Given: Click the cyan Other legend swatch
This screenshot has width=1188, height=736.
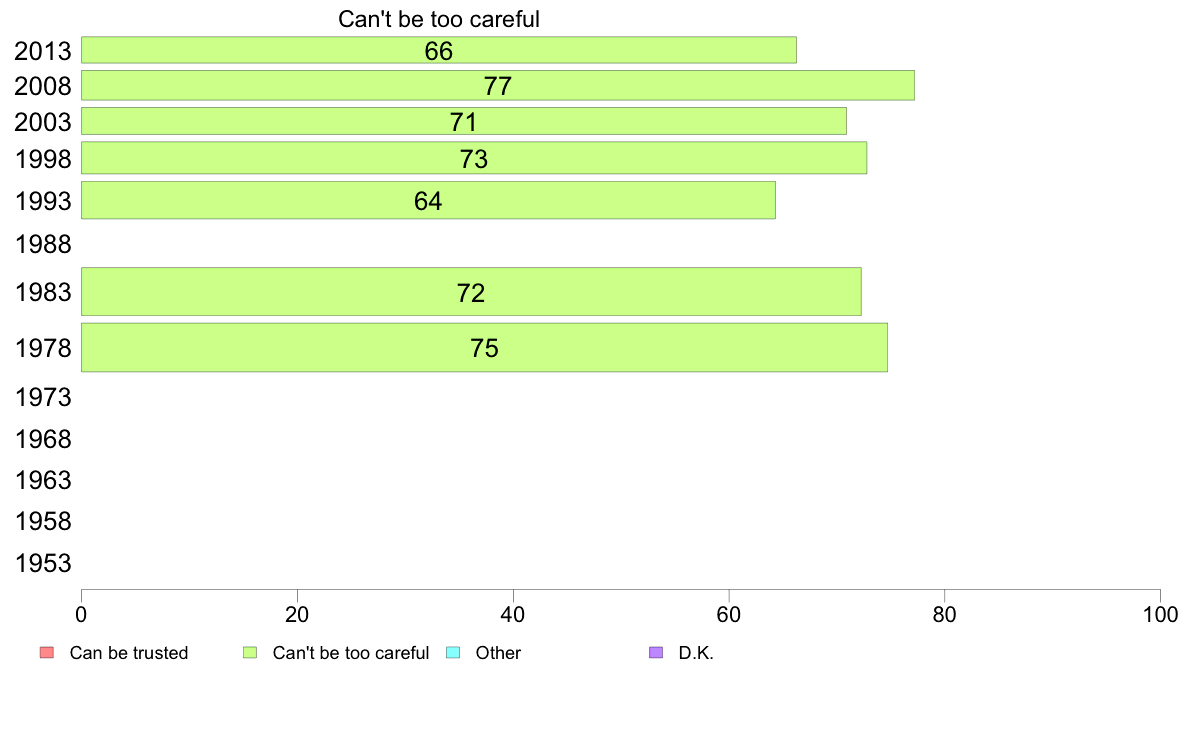Looking at the screenshot, I should click(453, 653).
